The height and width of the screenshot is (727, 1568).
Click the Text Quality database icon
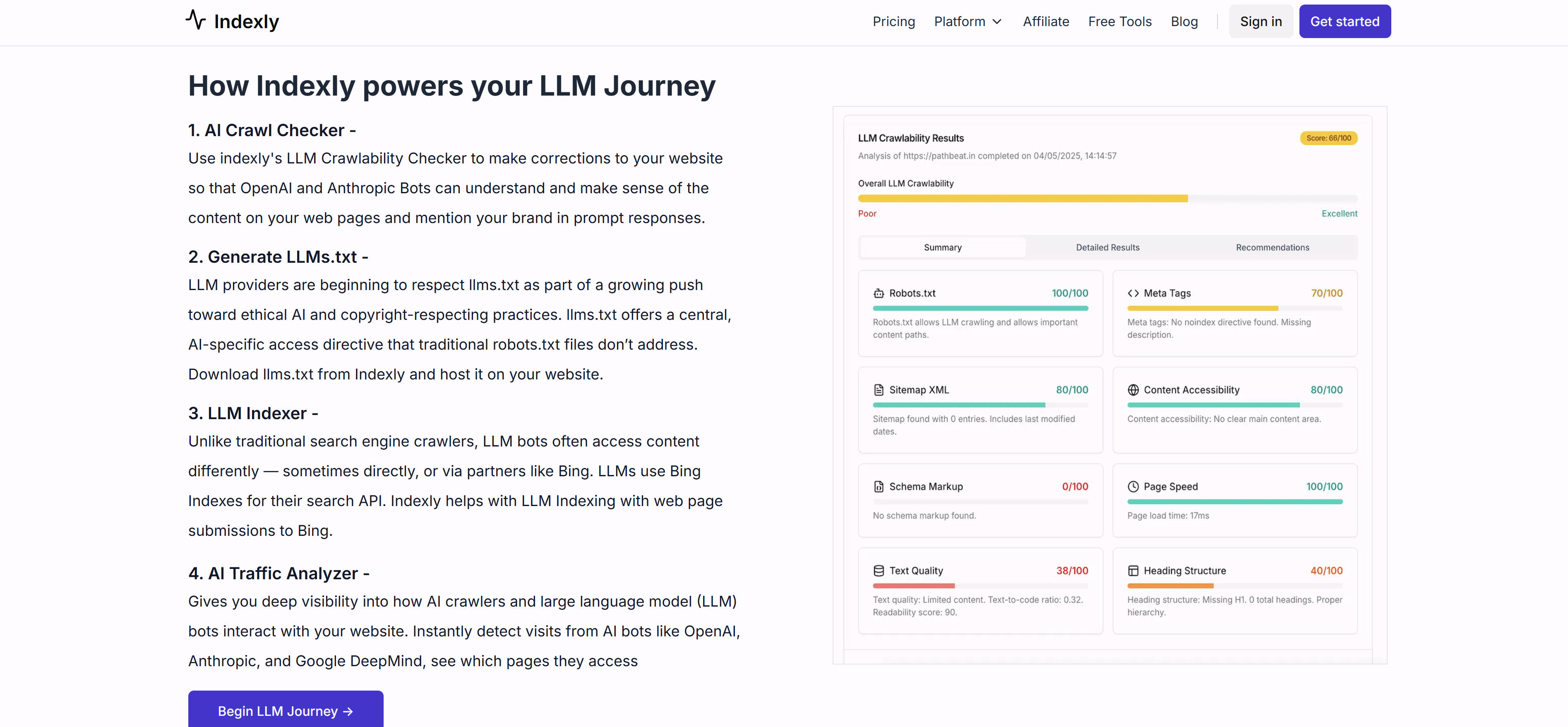click(878, 571)
